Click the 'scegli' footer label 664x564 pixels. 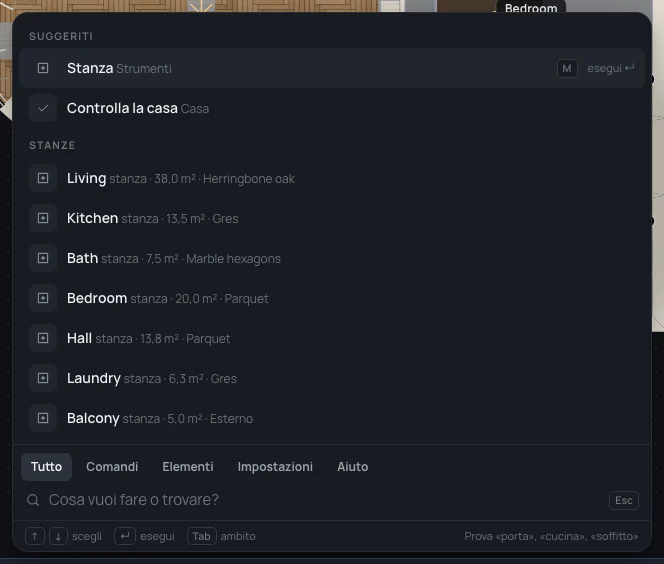[87, 536]
